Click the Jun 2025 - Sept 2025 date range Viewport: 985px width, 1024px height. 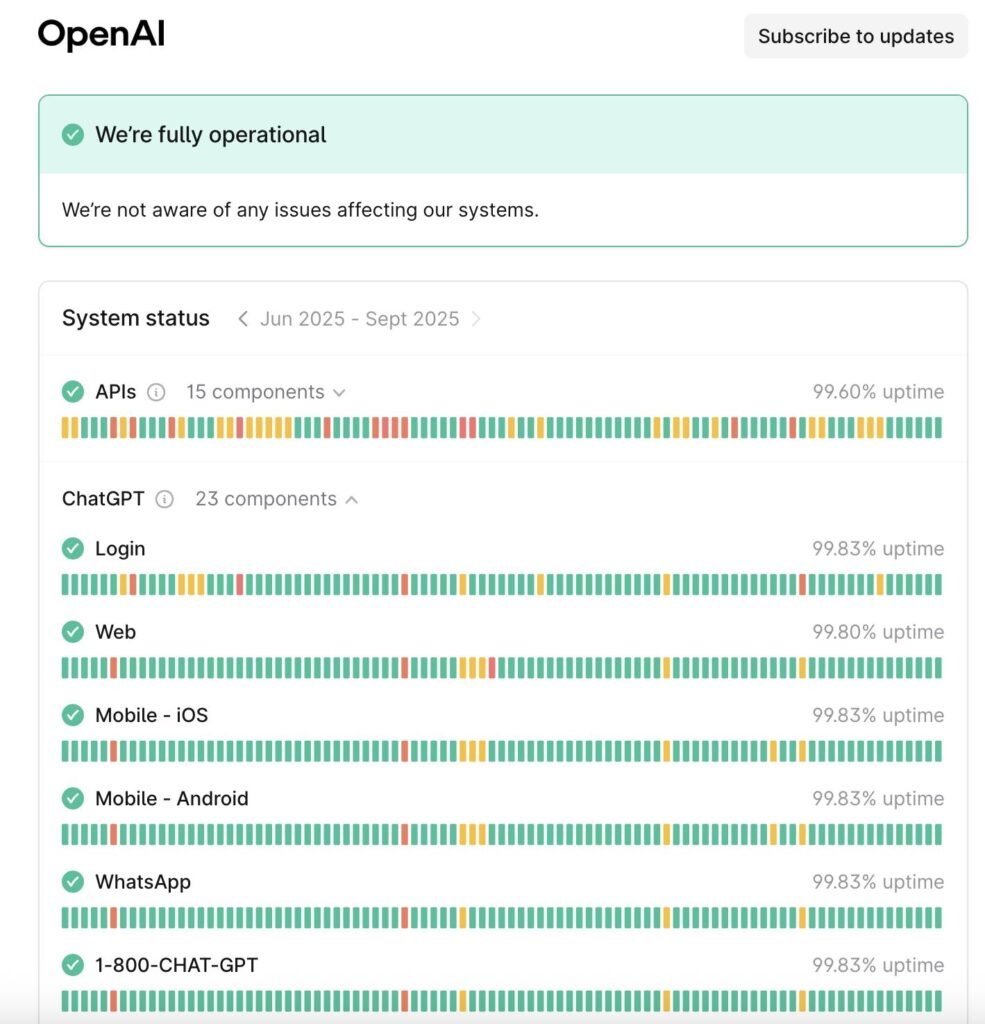(x=359, y=319)
